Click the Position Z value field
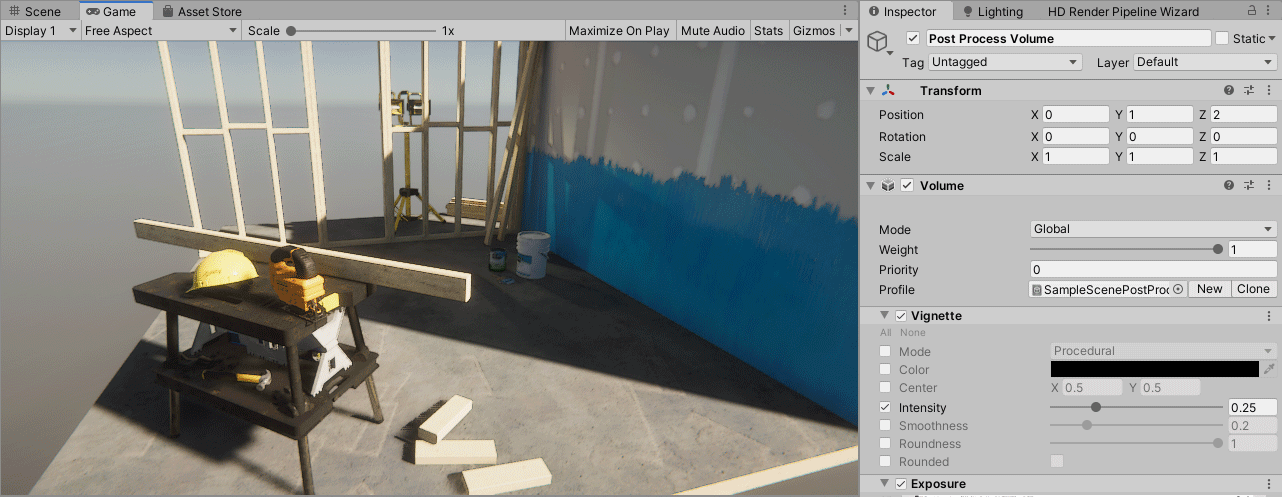The width and height of the screenshot is (1282, 497). pos(1244,114)
